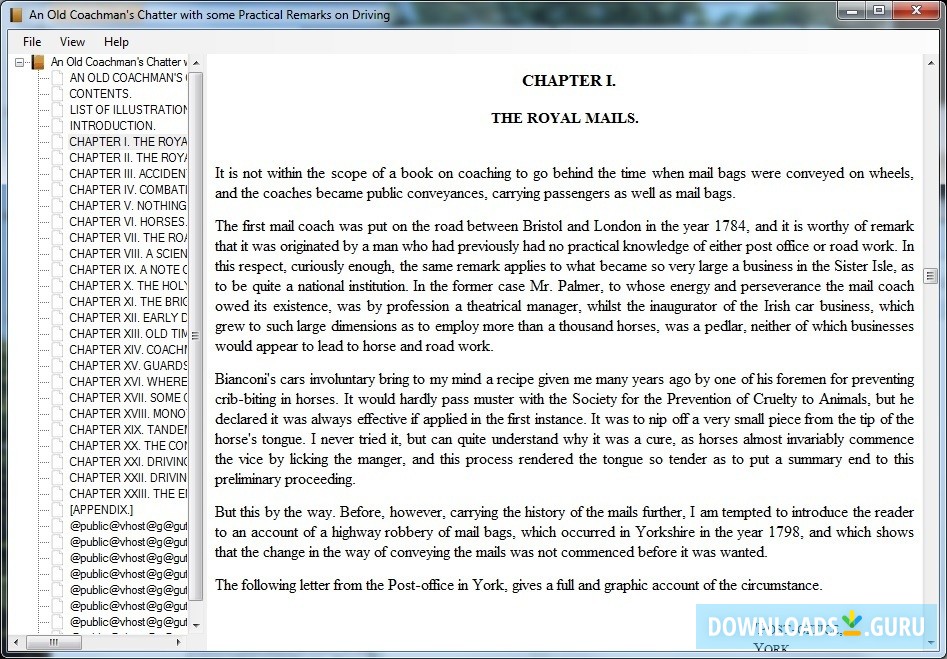Open the View menu
This screenshot has height=659, width=947.
coord(72,42)
